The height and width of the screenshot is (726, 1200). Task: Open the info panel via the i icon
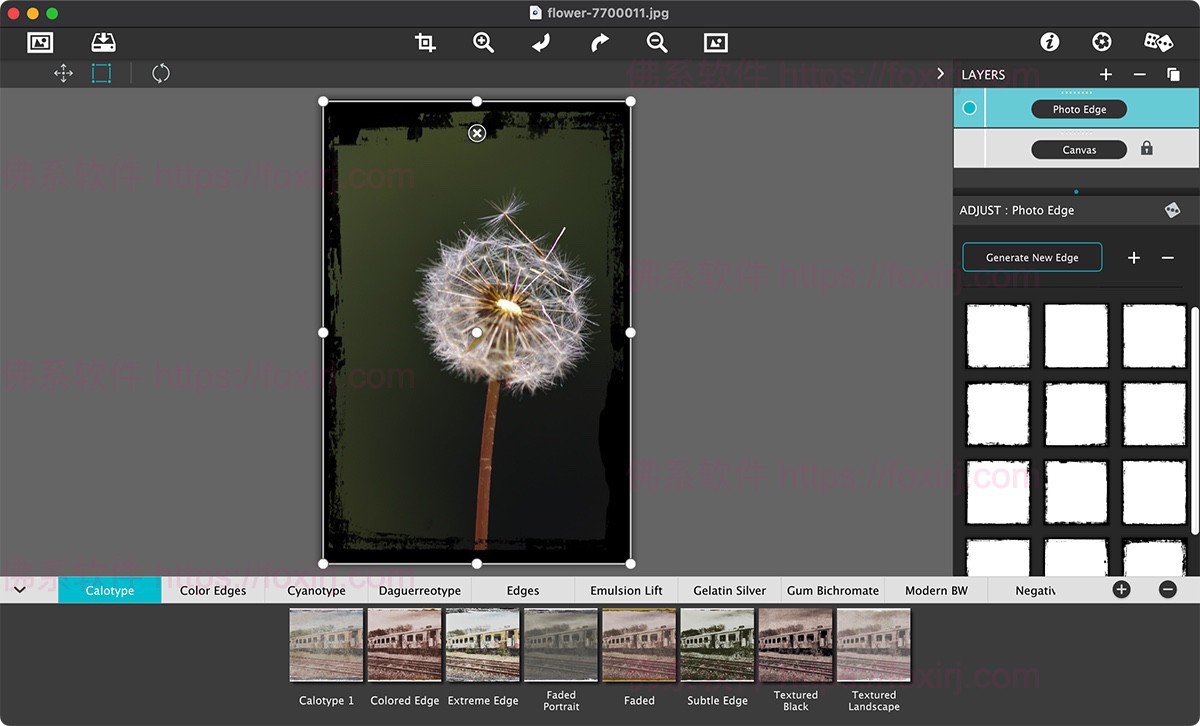click(1049, 42)
